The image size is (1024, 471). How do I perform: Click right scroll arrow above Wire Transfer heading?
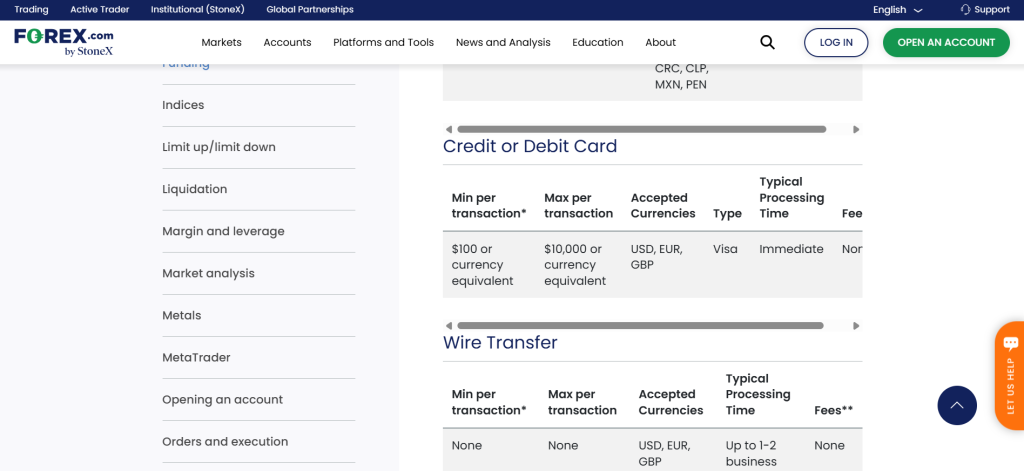click(x=856, y=325)
